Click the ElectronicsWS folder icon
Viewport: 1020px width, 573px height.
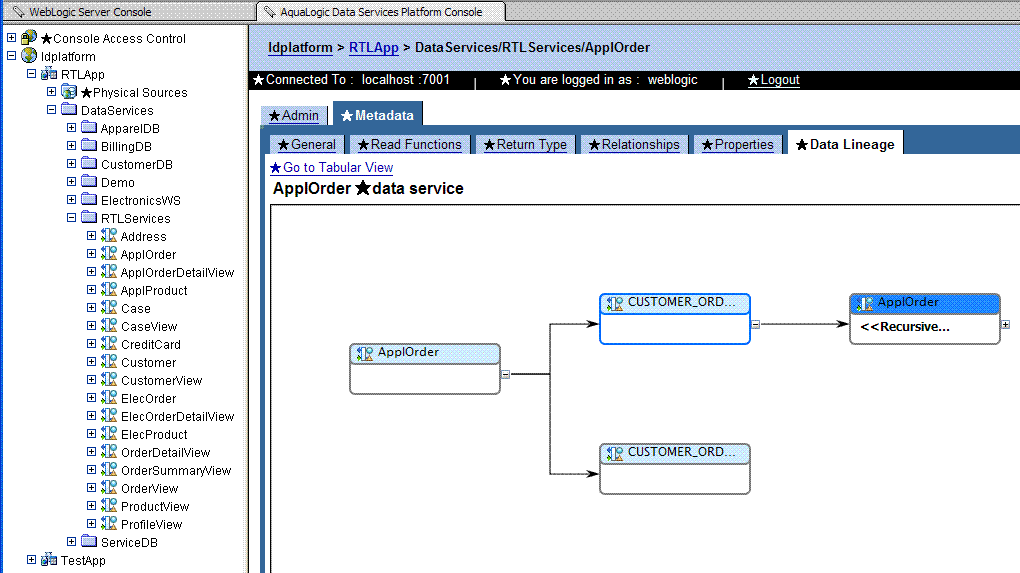(89, 200)
